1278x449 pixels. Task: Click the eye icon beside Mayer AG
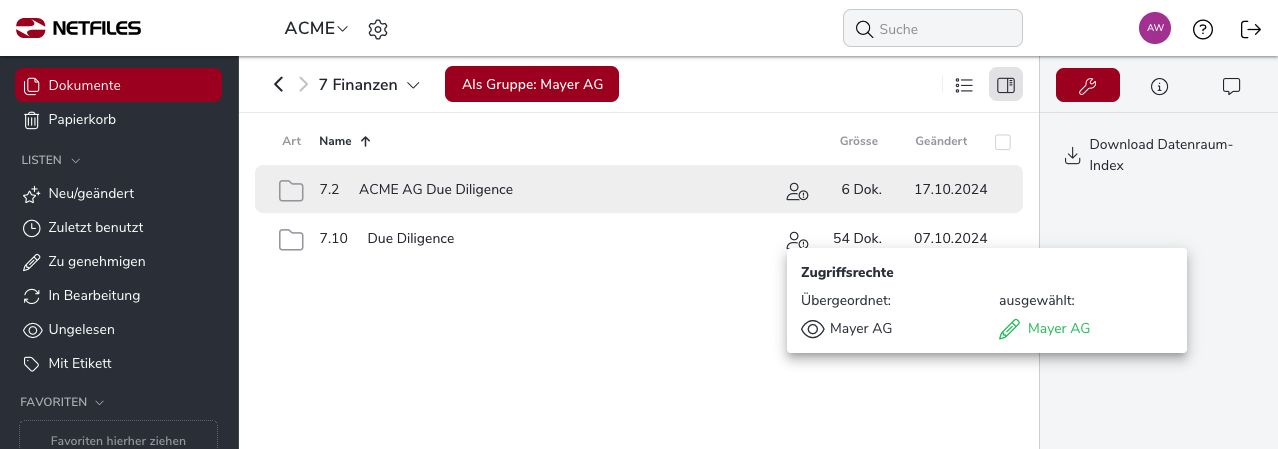(813, 328)
